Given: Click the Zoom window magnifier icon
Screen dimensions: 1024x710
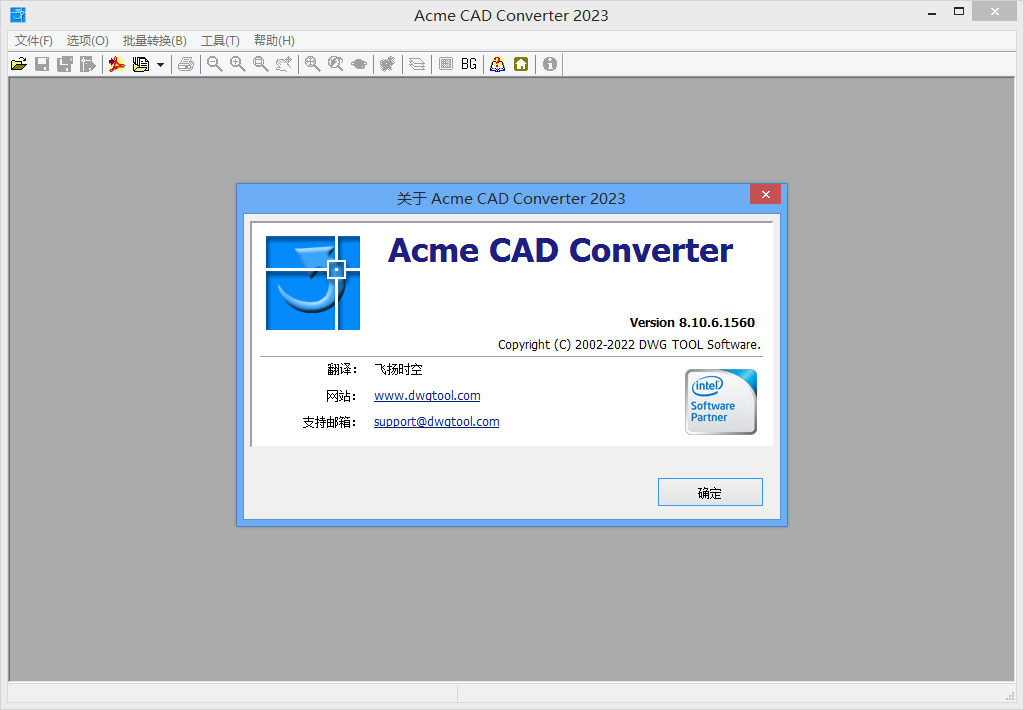Looking at the screenshot, I should pyautogui.click(x=261, y=64).
